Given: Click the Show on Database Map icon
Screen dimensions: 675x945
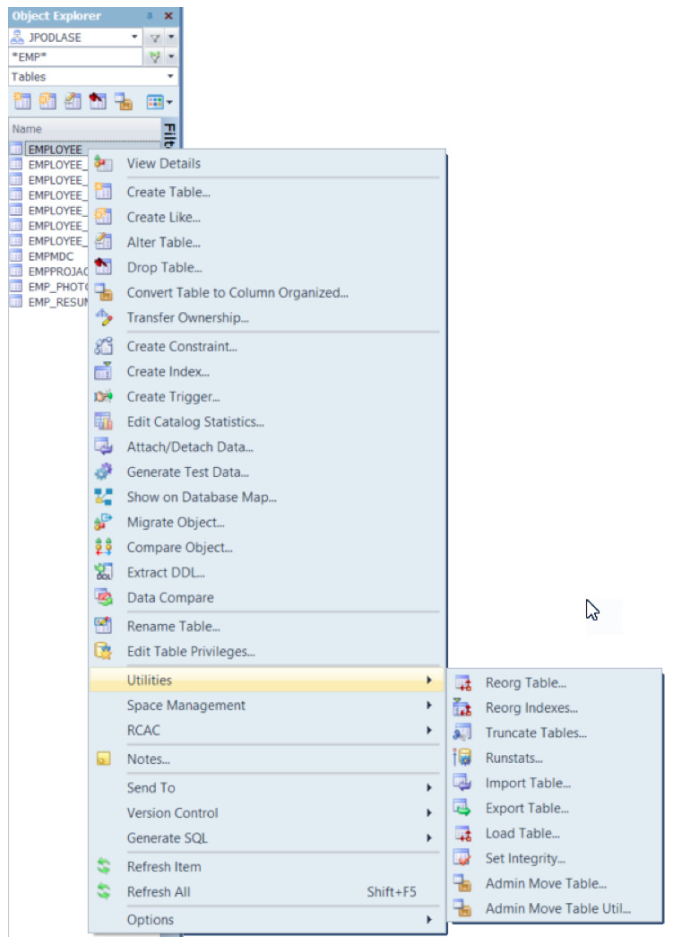Looking at the screenshot, I should click(103, 497).
